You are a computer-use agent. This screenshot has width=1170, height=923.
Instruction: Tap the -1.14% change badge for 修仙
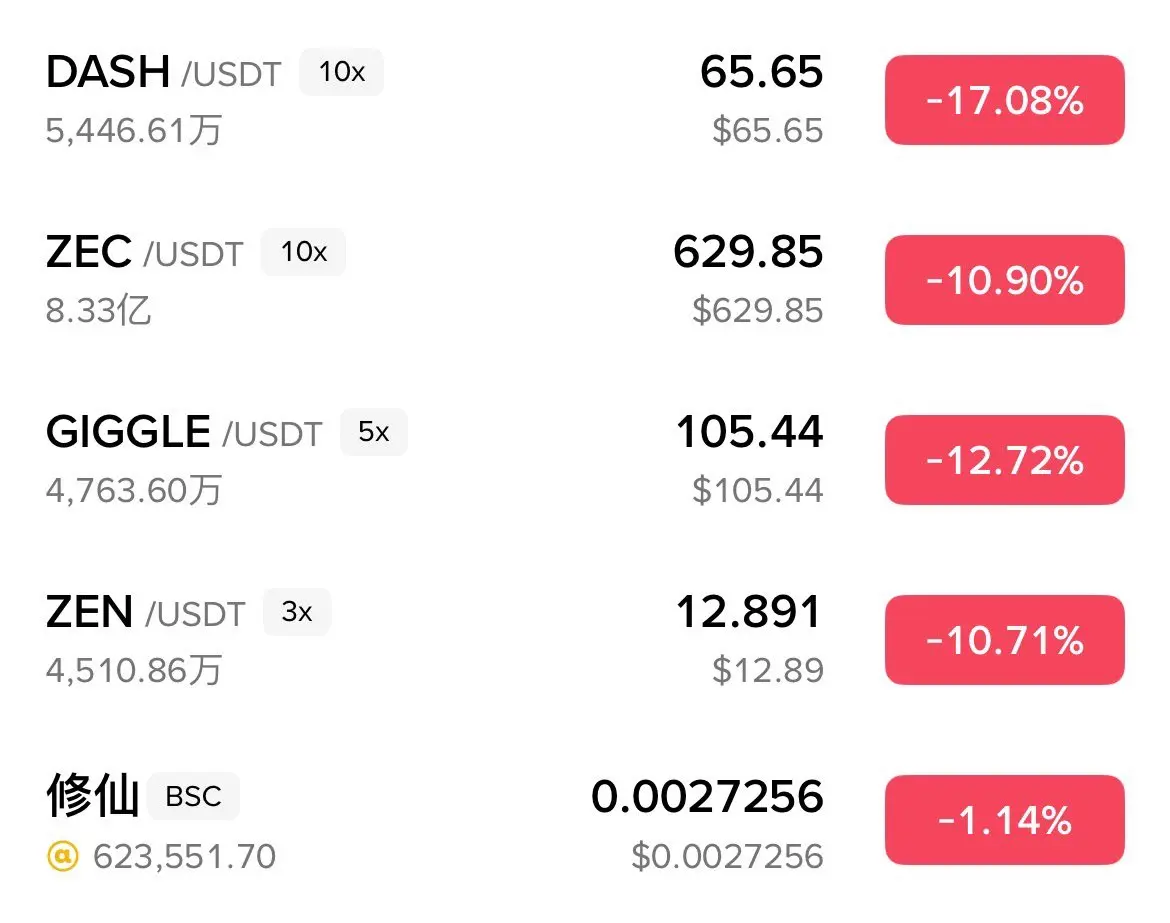1004,820
